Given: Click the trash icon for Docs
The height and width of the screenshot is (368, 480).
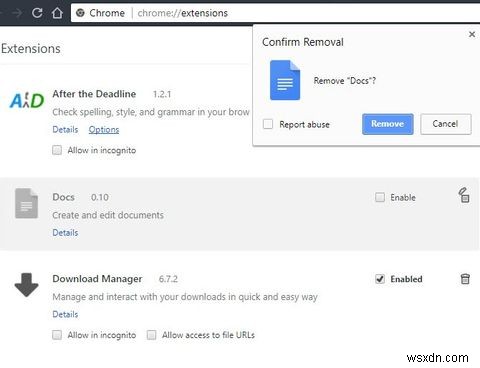Looking at the screenshot, I should point(464,195).
